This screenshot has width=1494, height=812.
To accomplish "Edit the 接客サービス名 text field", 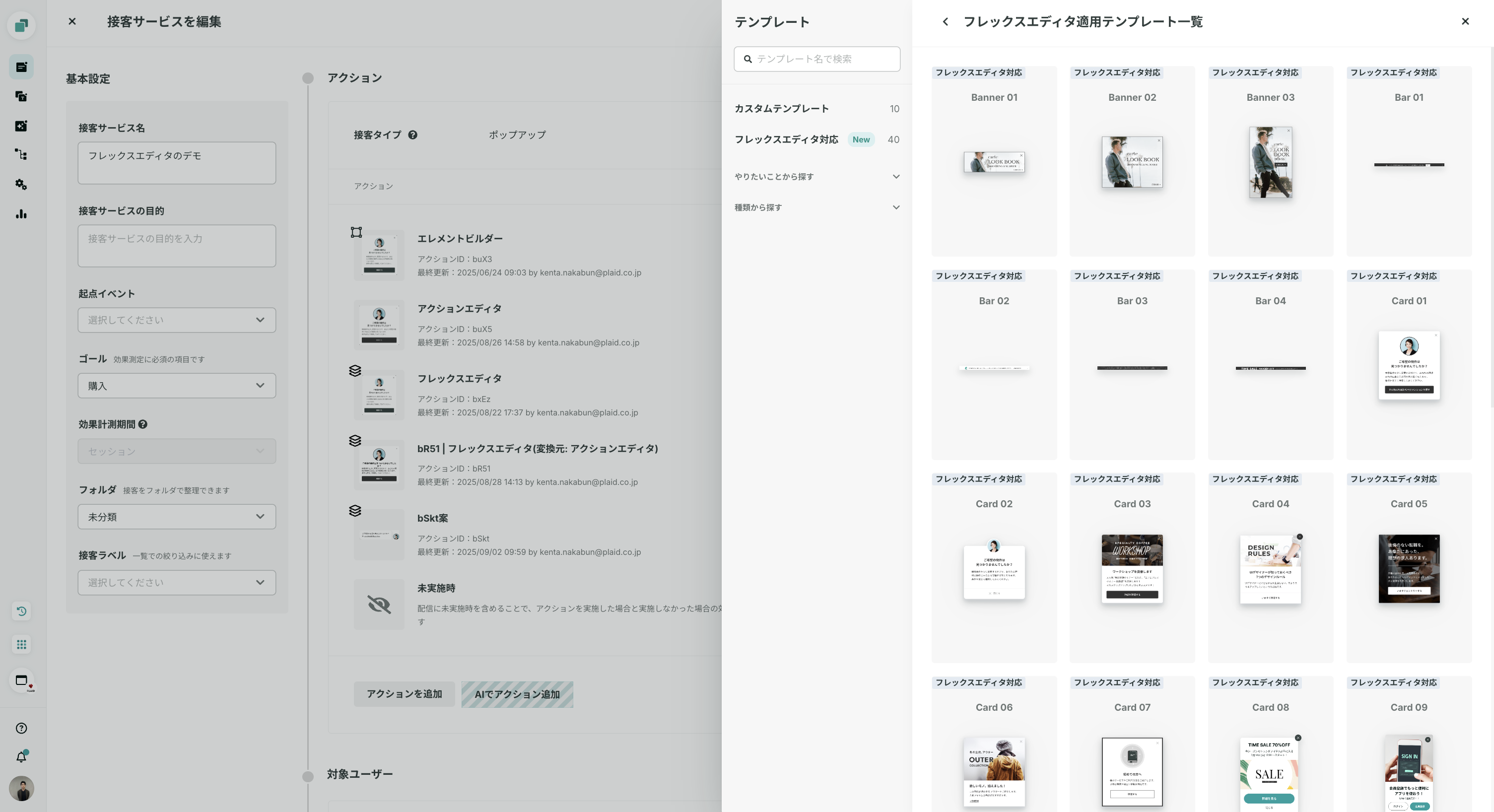I will tap(177, 163).
